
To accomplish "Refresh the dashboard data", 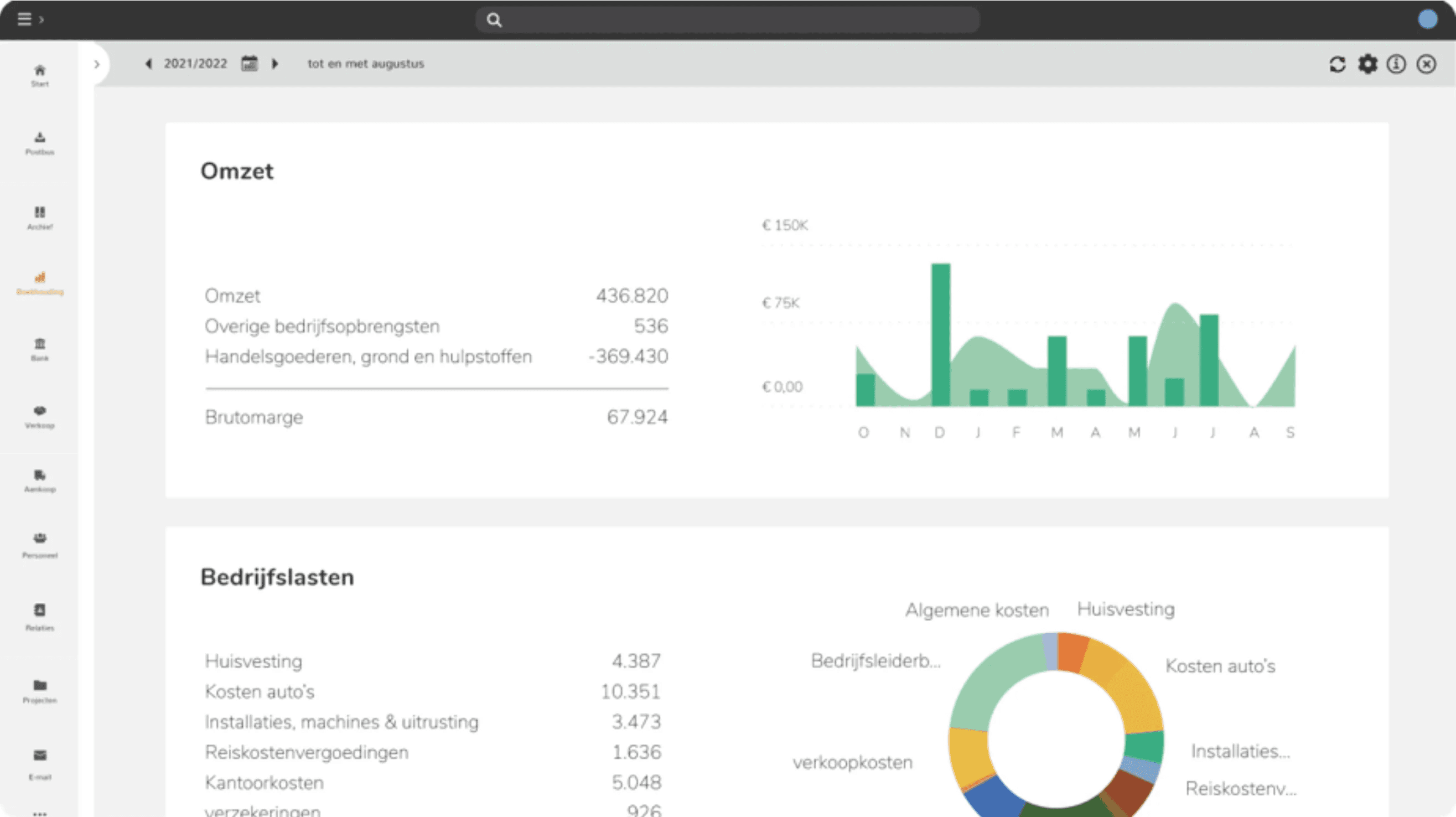I will pyautogui.click(x=1338, y=64).
